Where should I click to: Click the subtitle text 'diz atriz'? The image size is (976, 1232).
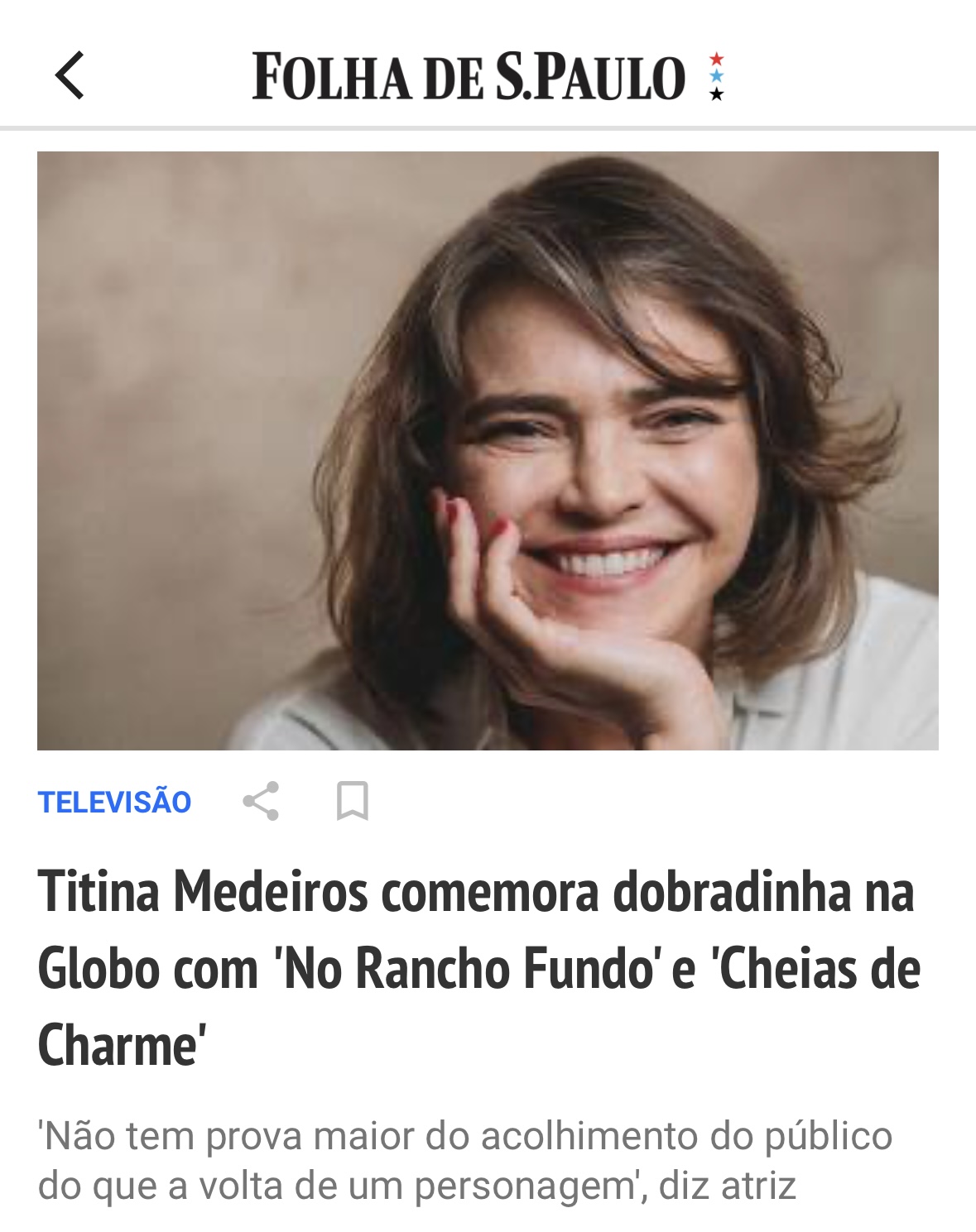727,1186
